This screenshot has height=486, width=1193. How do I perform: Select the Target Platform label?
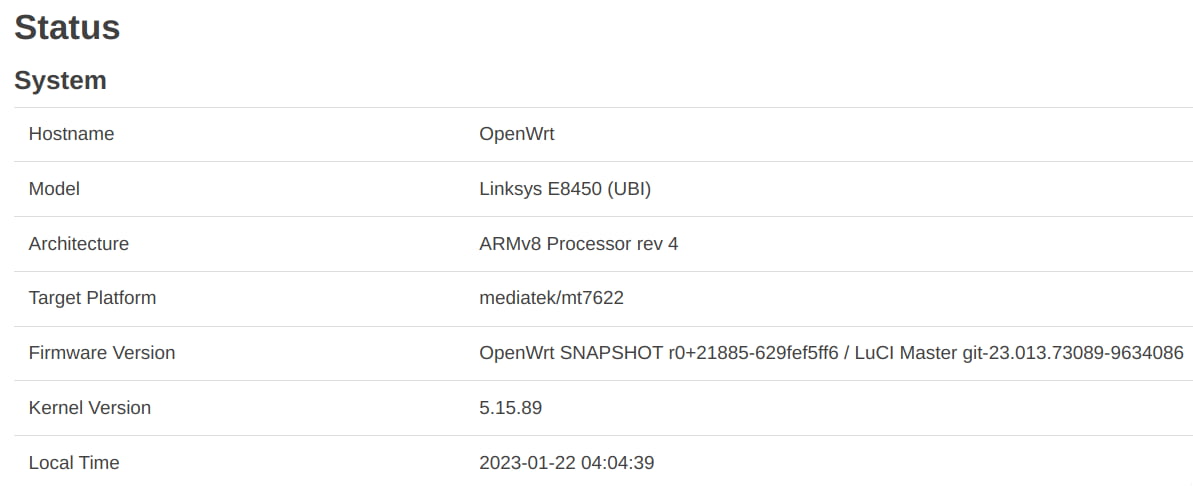tap(92, 297)
